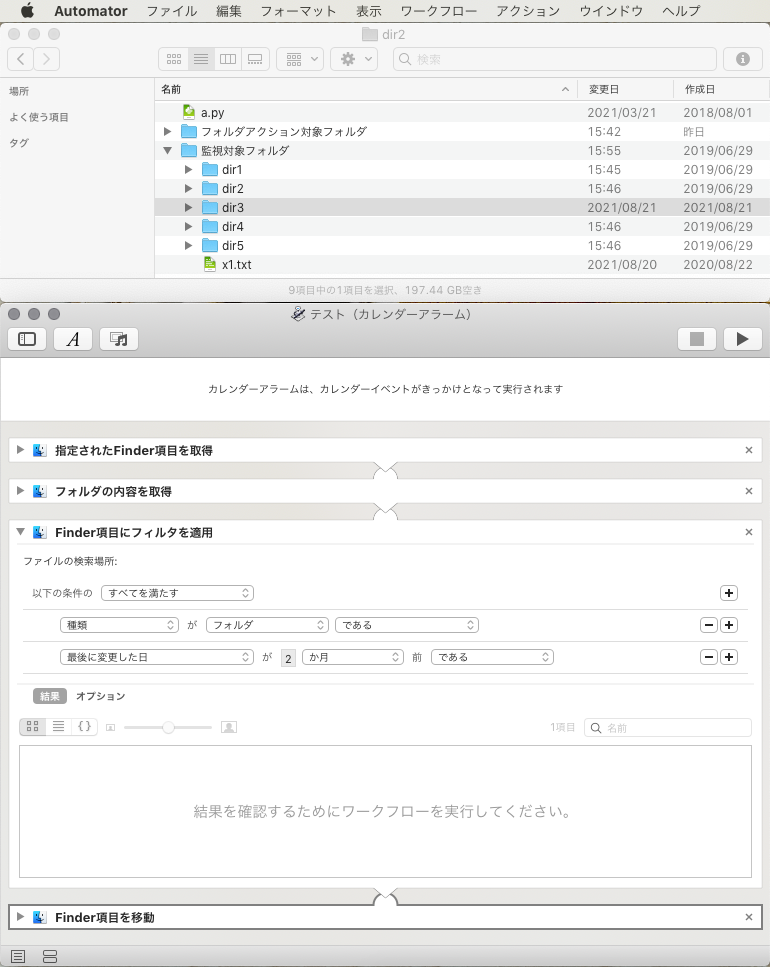Sort Finder list by 変更日 column
770x967 pixels.
pyautogui.click(x=625, y=89)
